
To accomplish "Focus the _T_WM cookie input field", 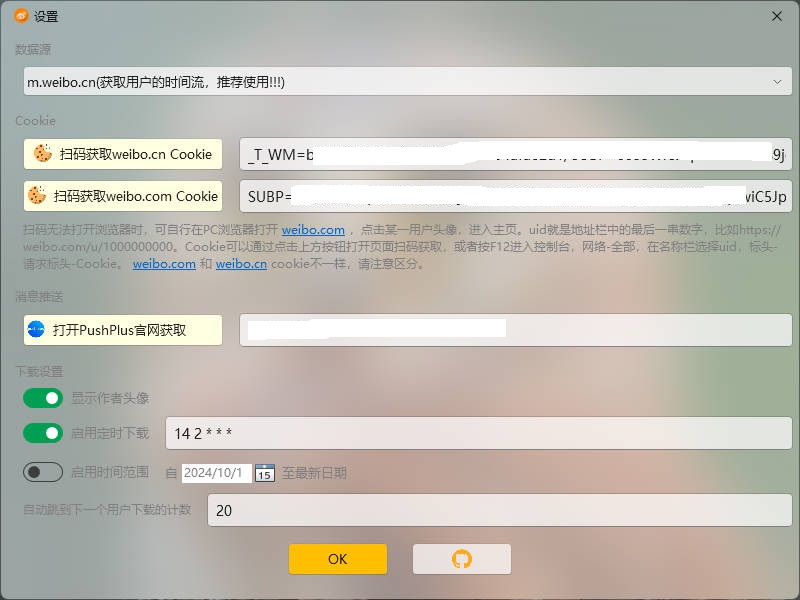I will [515, 154].
